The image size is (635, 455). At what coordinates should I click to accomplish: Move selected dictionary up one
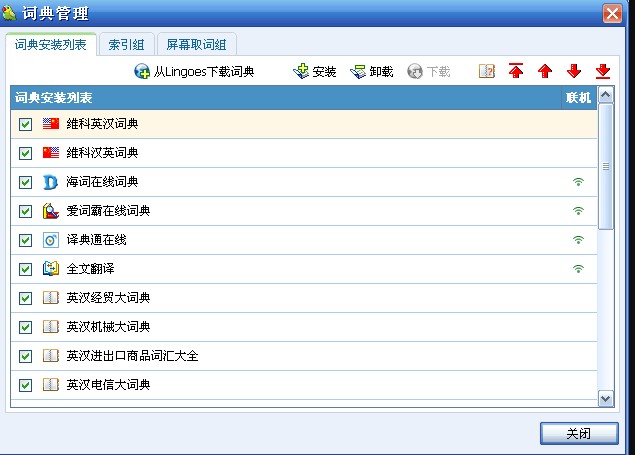coord(545,71)
